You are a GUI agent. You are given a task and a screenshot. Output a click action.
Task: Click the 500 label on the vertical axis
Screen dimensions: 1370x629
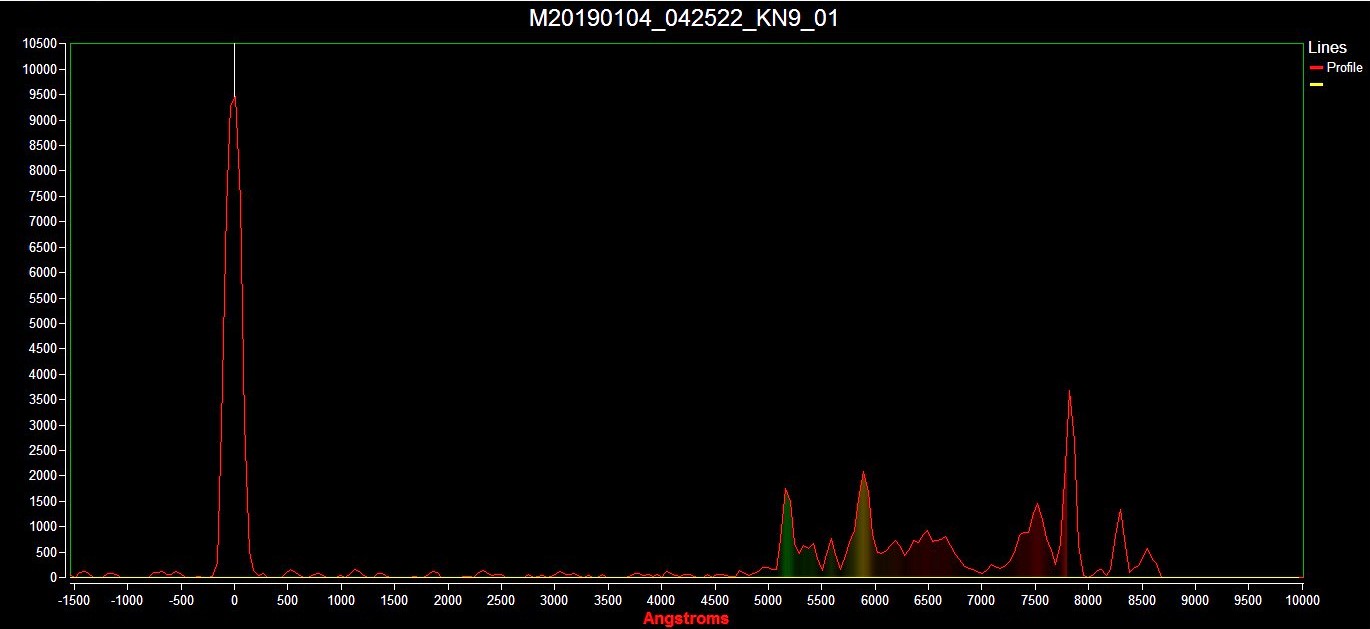47,552
